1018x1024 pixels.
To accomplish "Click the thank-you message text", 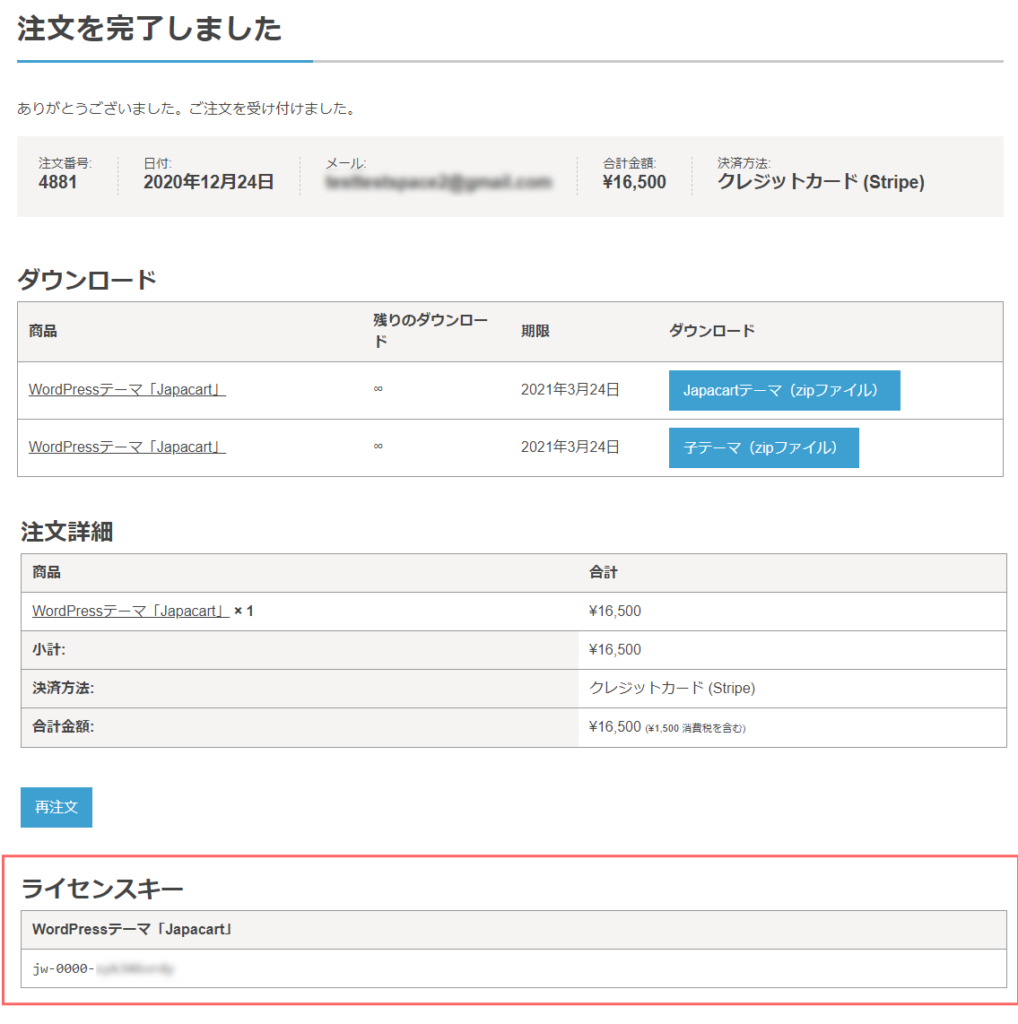I will [x=187, y=108].
